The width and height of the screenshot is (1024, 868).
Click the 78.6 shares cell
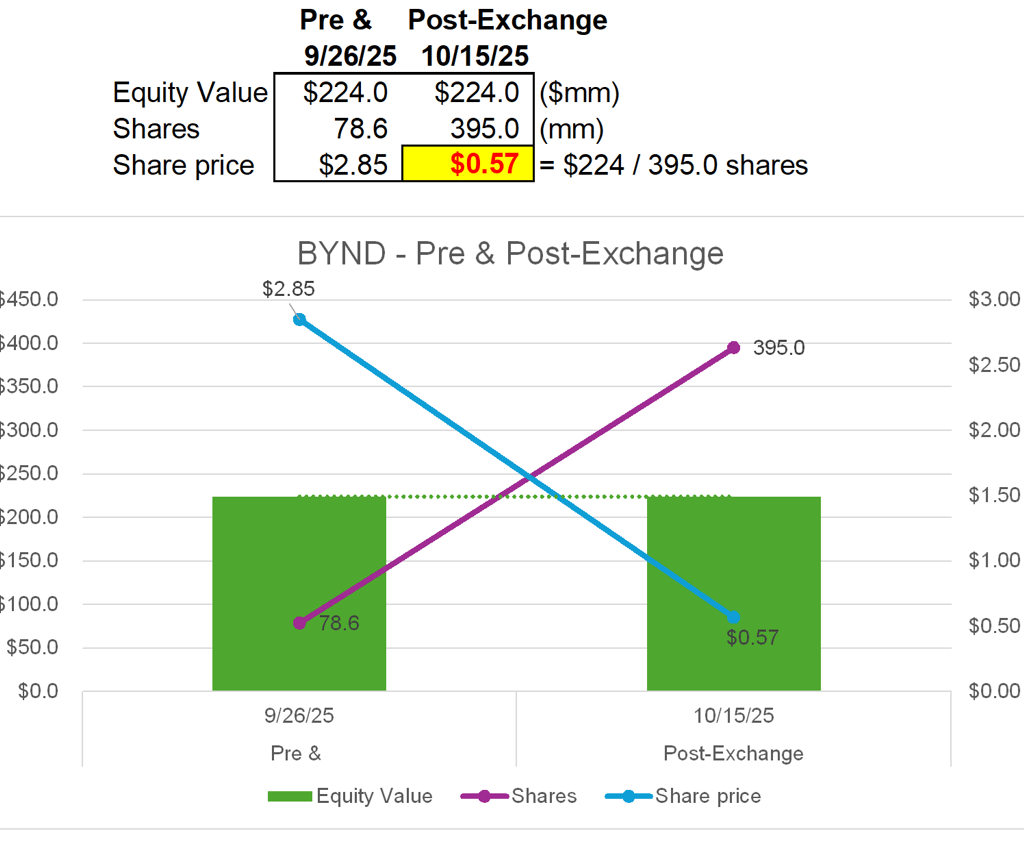pyautogui.click(x=338, y=129)
